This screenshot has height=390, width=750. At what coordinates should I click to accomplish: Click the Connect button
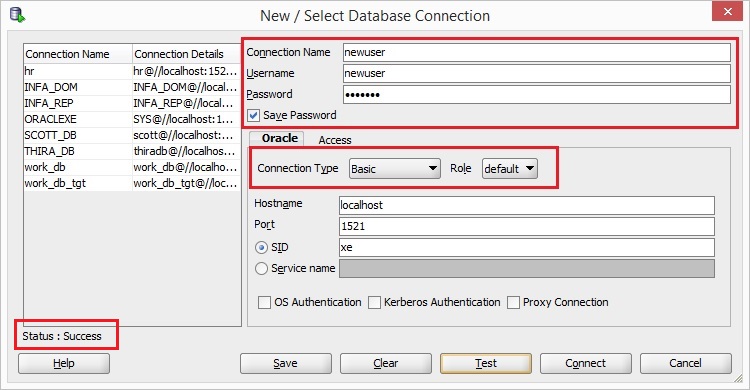(585, 363)
